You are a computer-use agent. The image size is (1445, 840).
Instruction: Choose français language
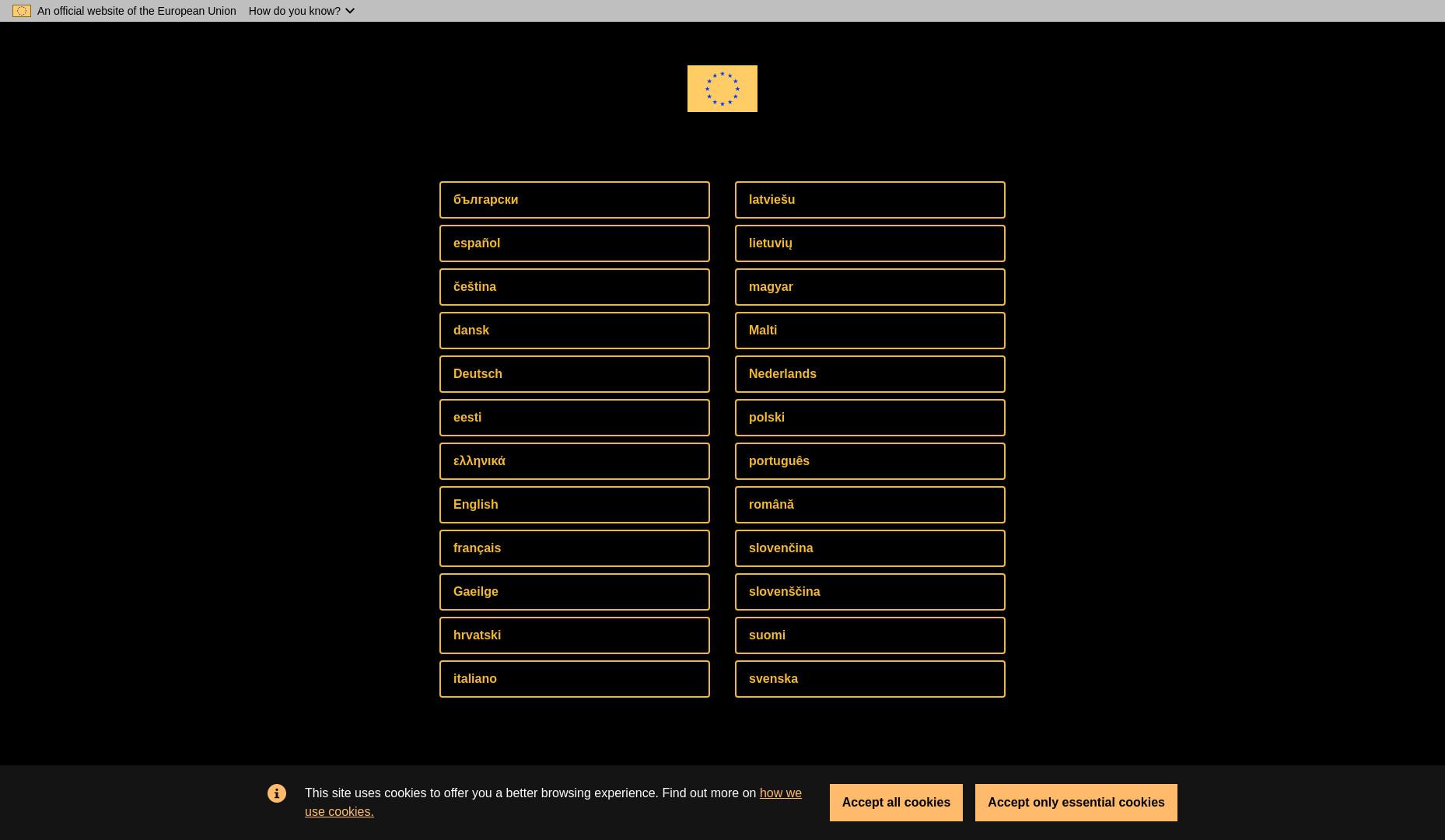click(575, 548)
